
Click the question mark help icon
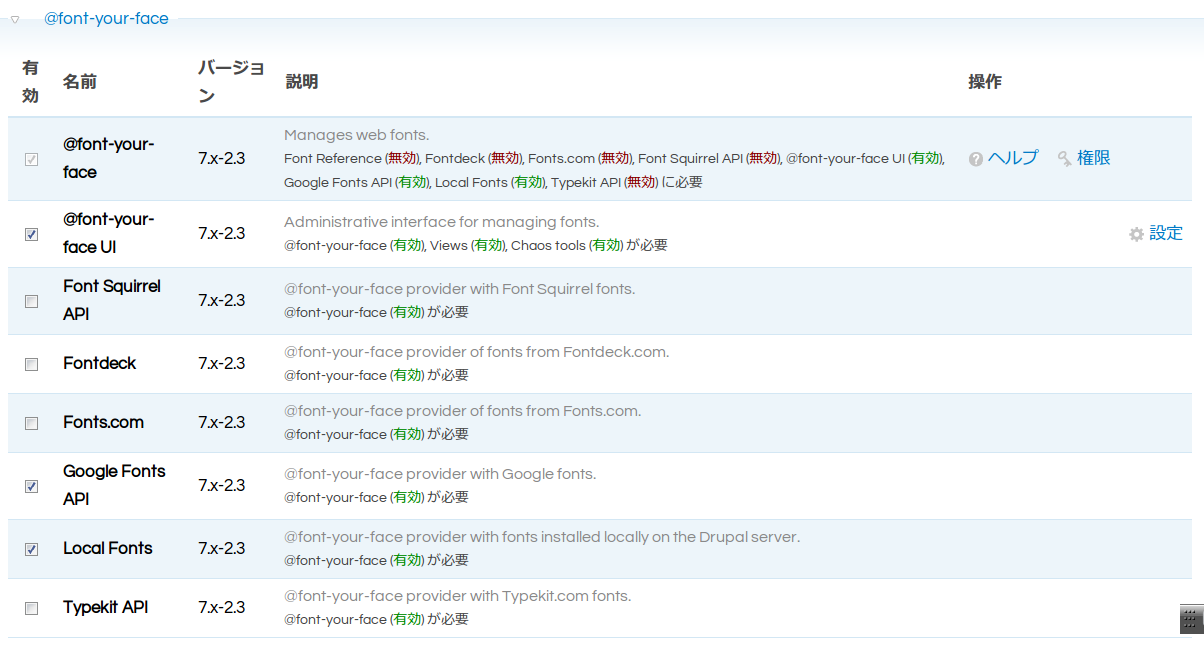tap(974, 157)
